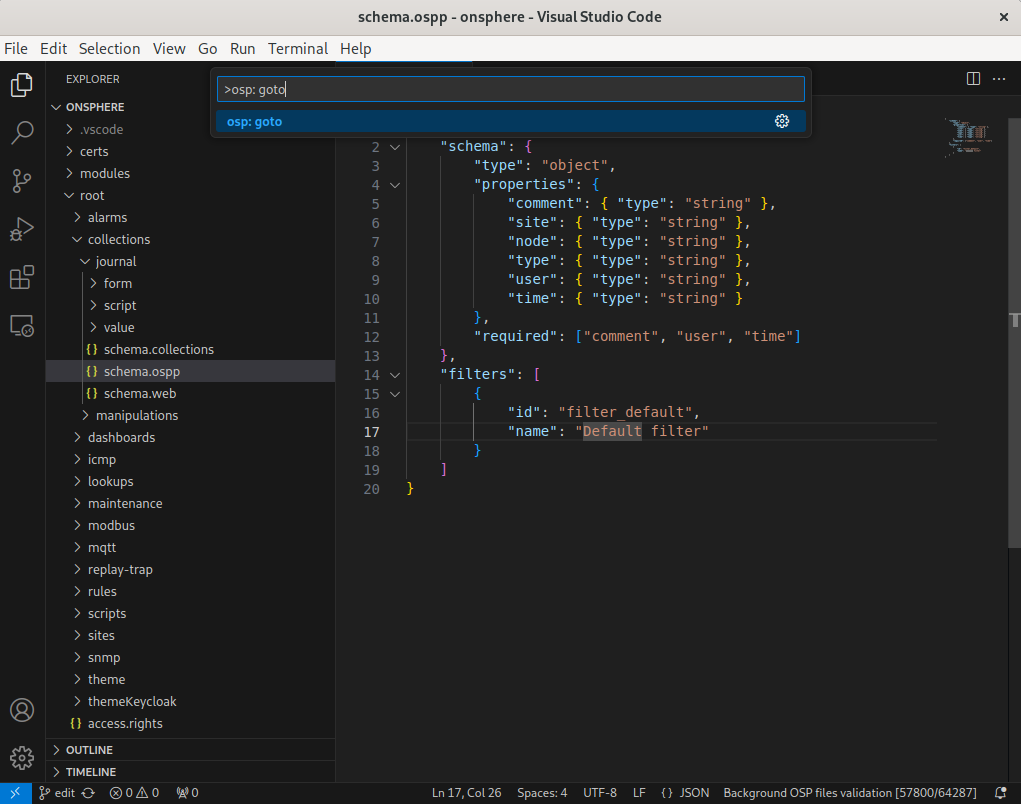
Task: Fold the object at line 15
Action: (x=395, y=394)
